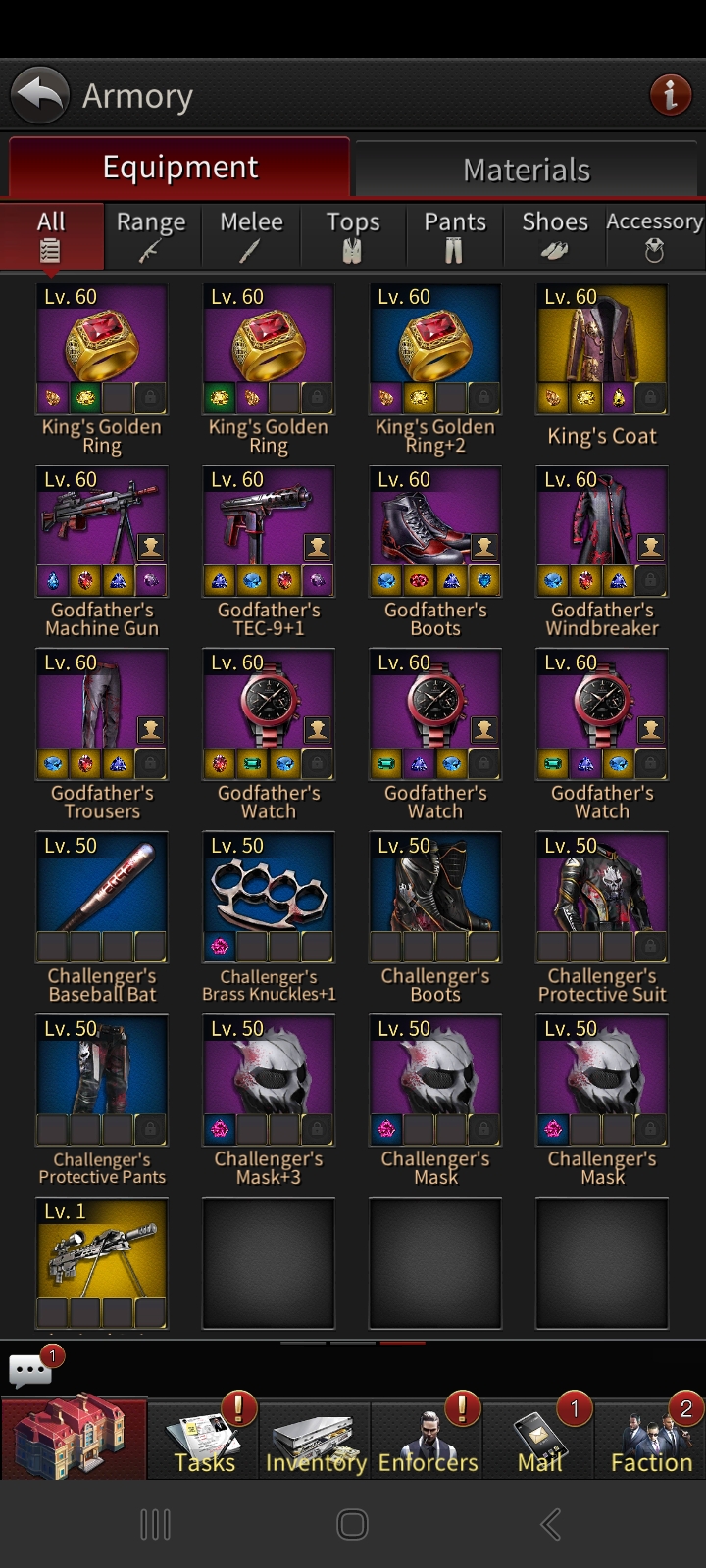Switch to the Materials tab
The height and width of the screenshot is (1568, 706).
click(x=528, y=169)
